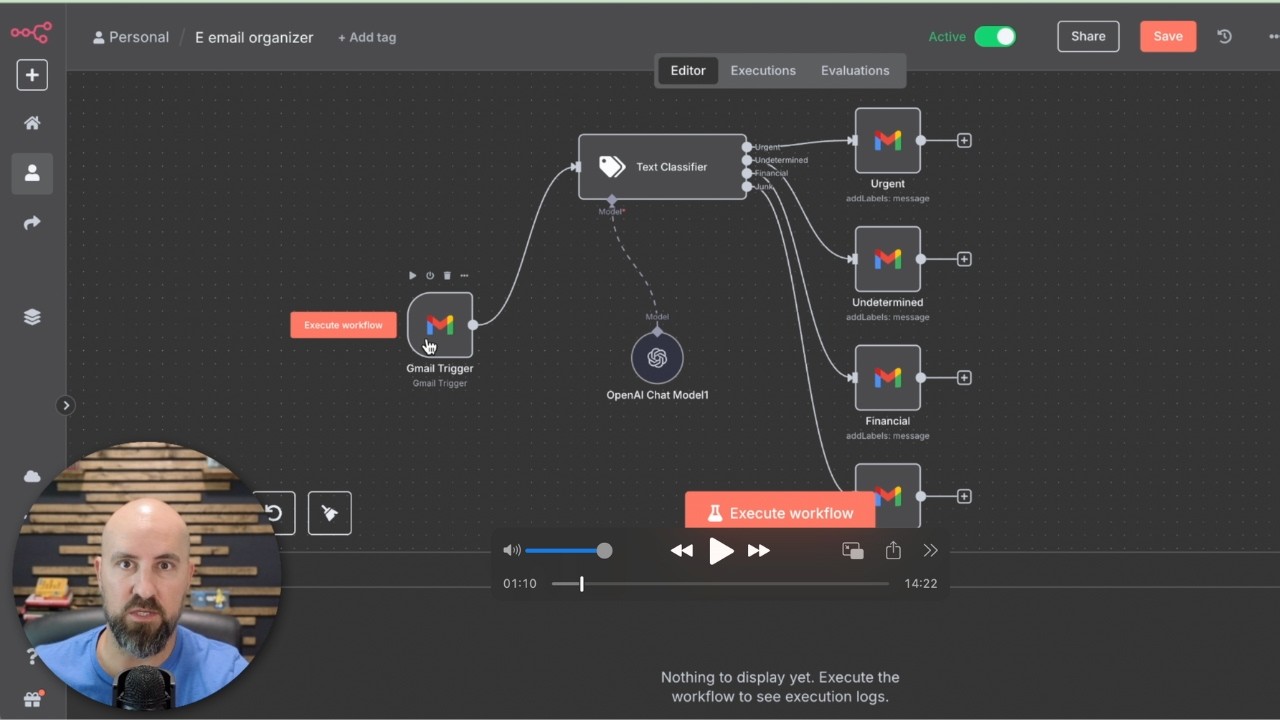The width and height of the screenshot is (1280, 720).
Task: Click the cloud icon in sidebar
Action: click(32, 476)
